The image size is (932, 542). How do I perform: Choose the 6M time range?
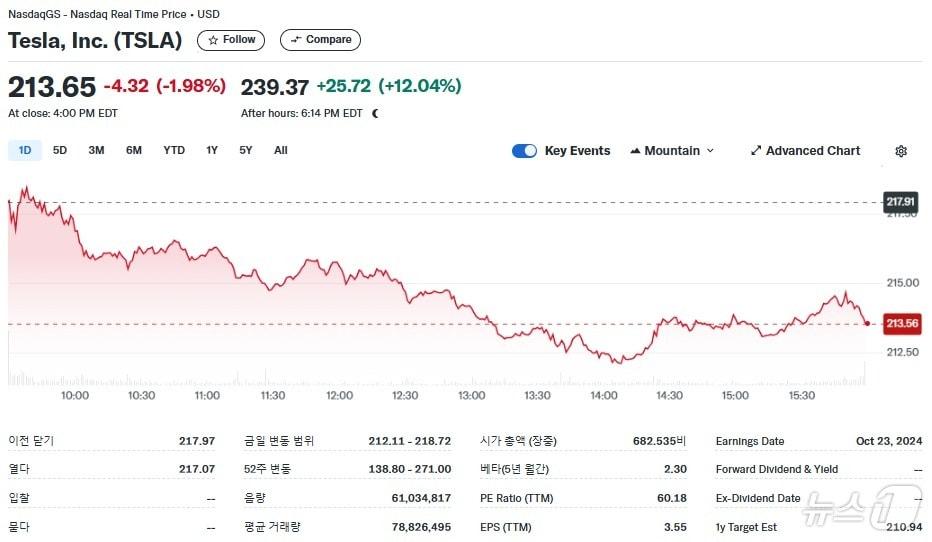point(134,151)
